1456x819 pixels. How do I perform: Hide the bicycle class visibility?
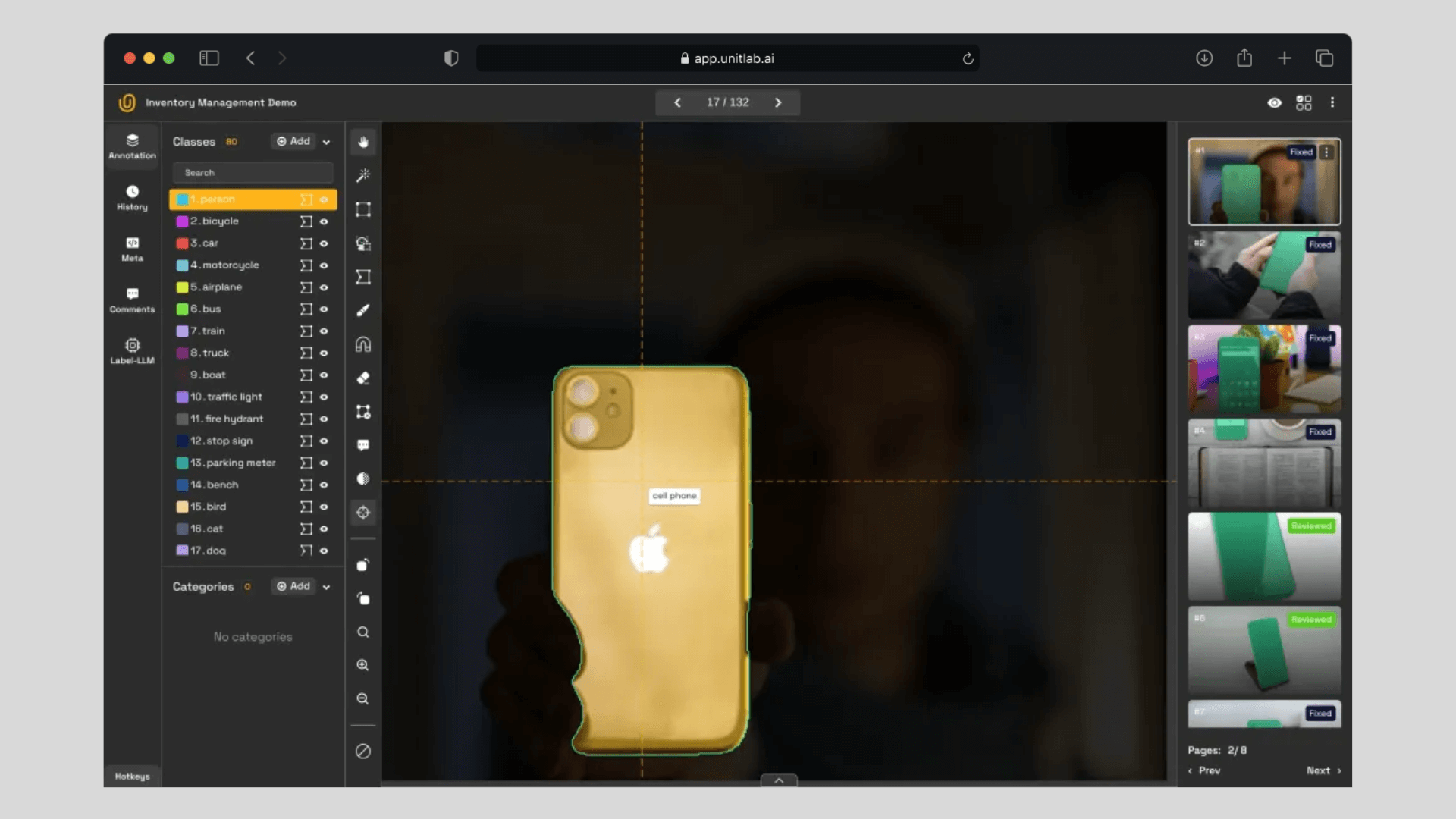324,221
